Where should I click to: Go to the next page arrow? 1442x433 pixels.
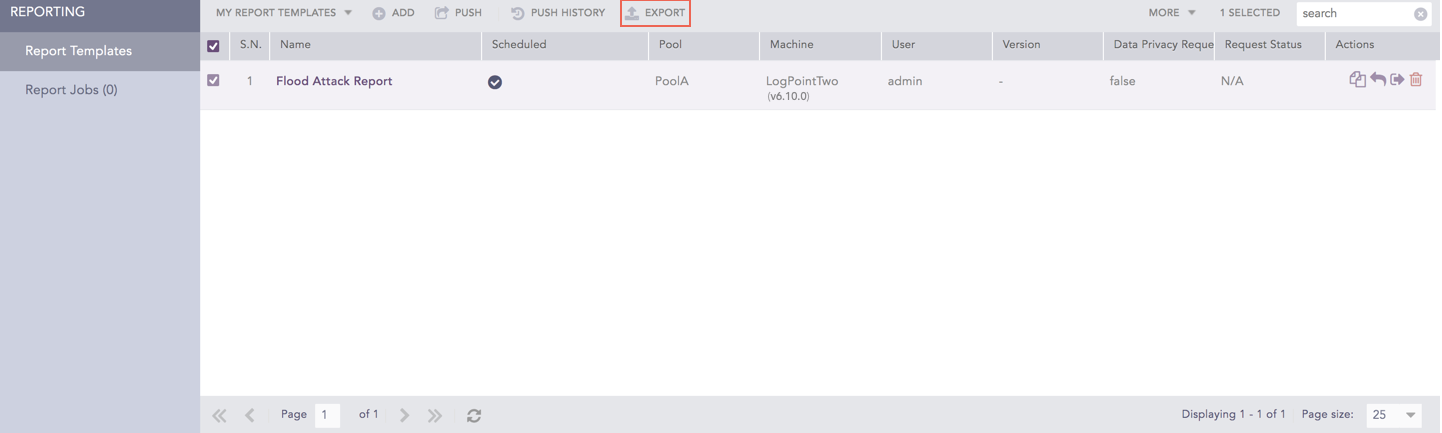coord(404,415)
